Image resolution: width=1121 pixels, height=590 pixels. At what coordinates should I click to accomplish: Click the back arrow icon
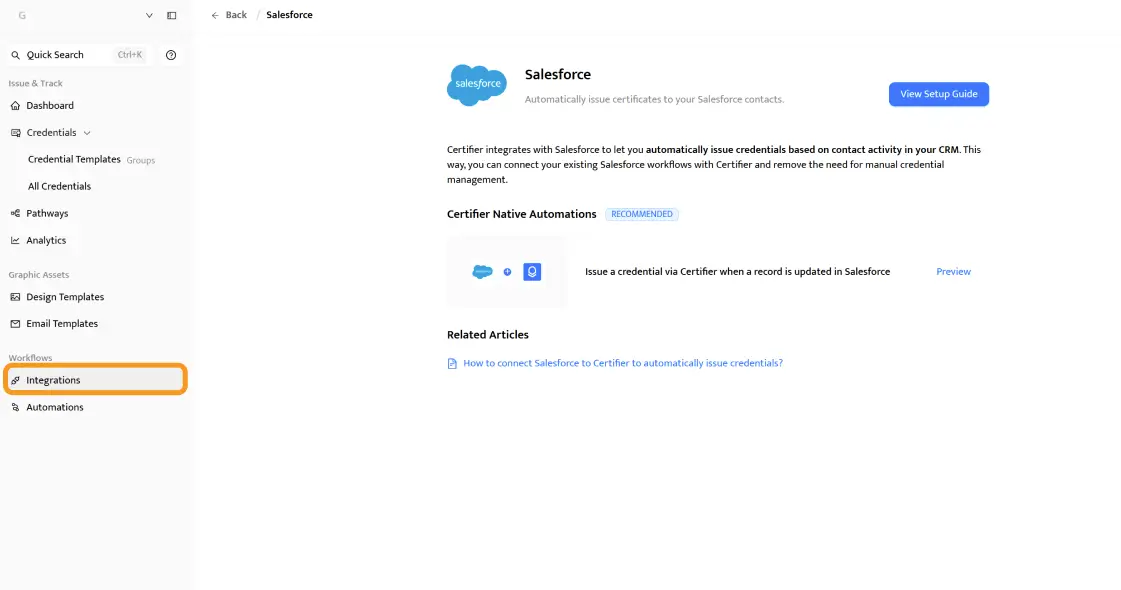tap(215, 15)
